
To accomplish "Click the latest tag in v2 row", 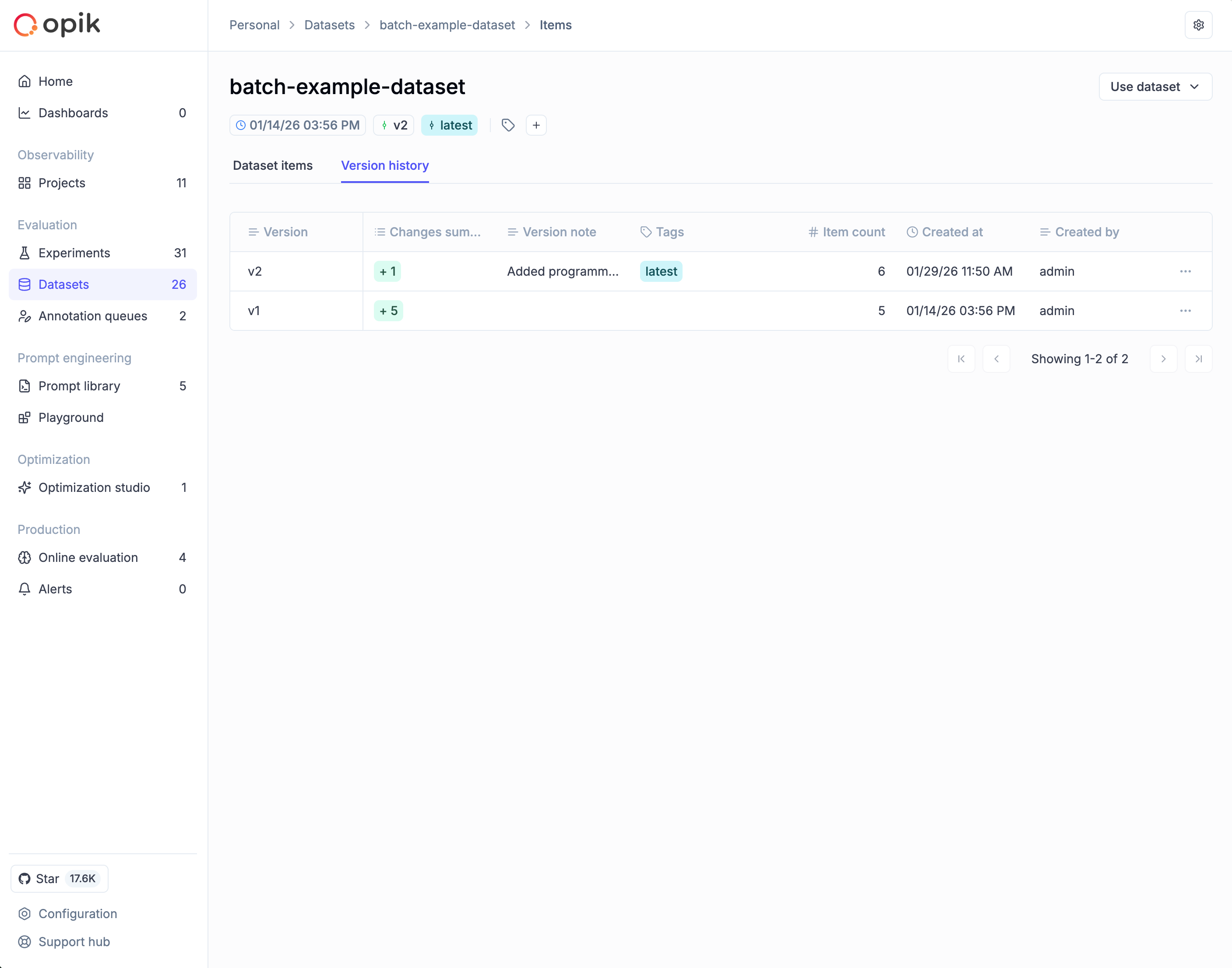I will point(661,271).
